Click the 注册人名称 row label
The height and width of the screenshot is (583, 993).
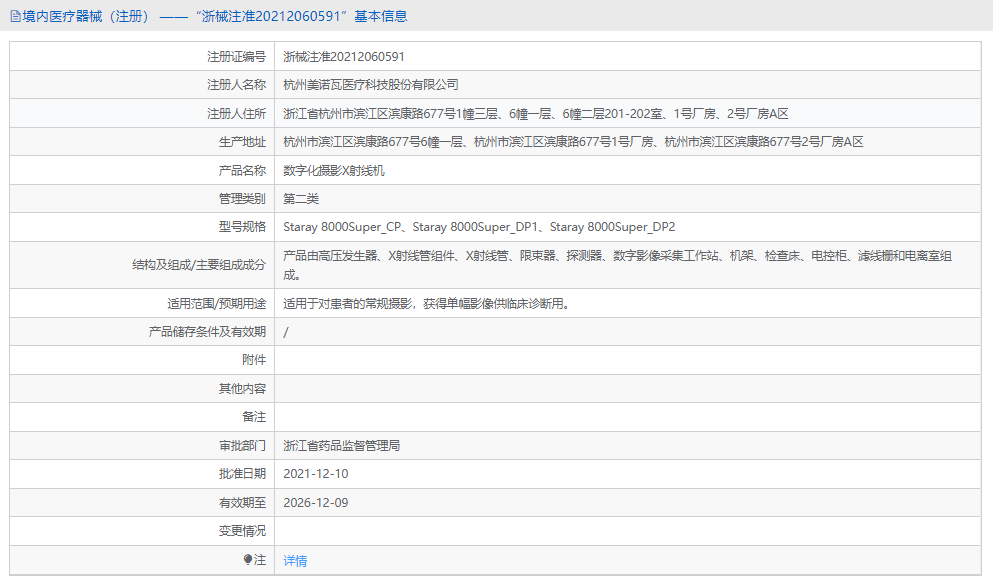tap(240, 84)
